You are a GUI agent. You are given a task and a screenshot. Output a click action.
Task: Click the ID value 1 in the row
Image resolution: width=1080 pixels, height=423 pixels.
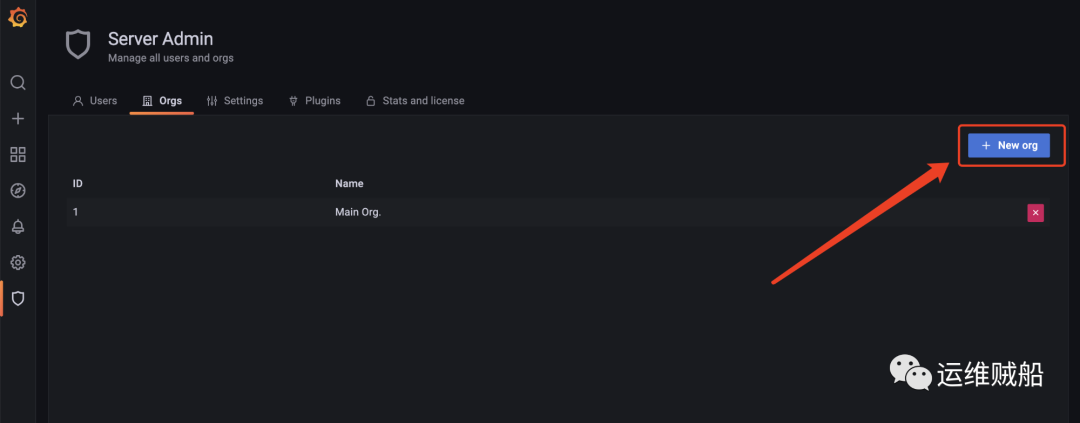pos(76,212)
